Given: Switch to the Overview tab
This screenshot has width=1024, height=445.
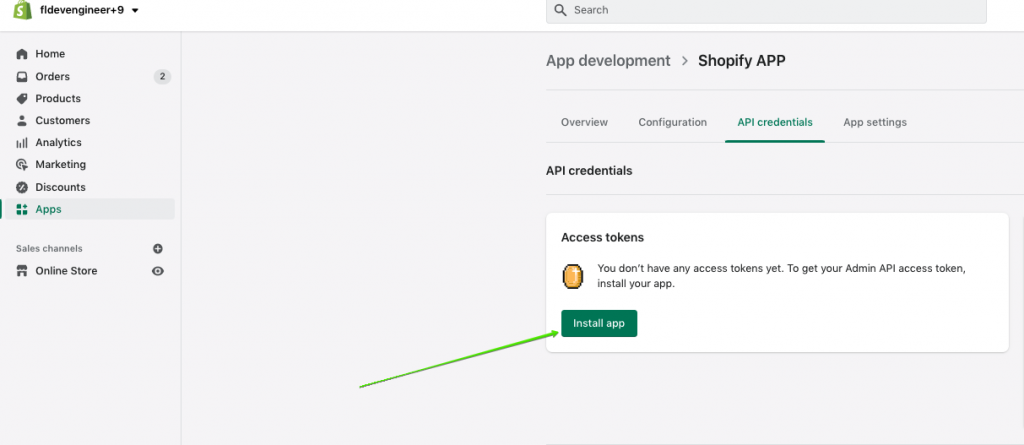Looking at the screenshot, I should (x=584, y=122).
